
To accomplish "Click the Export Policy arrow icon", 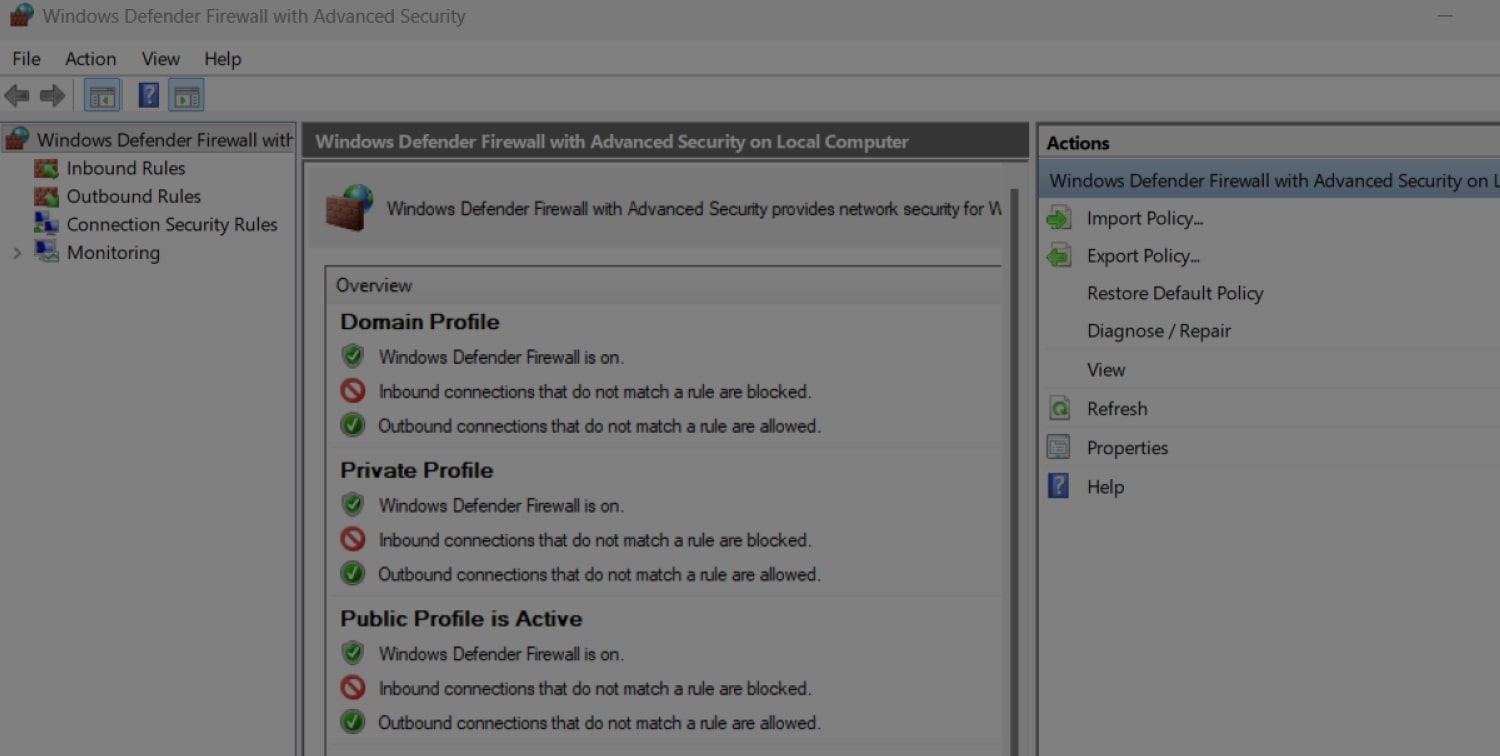I will click(x=1059, y=255).
